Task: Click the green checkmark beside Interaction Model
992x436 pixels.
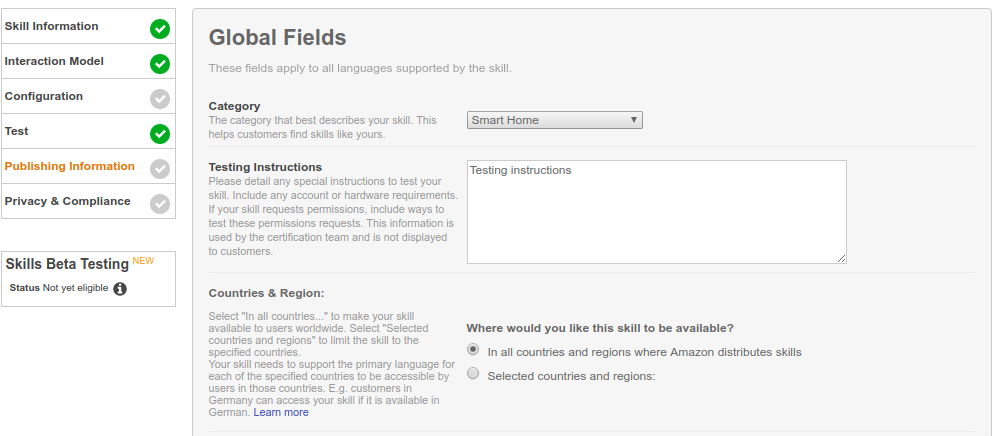Action: pos(160,64)
